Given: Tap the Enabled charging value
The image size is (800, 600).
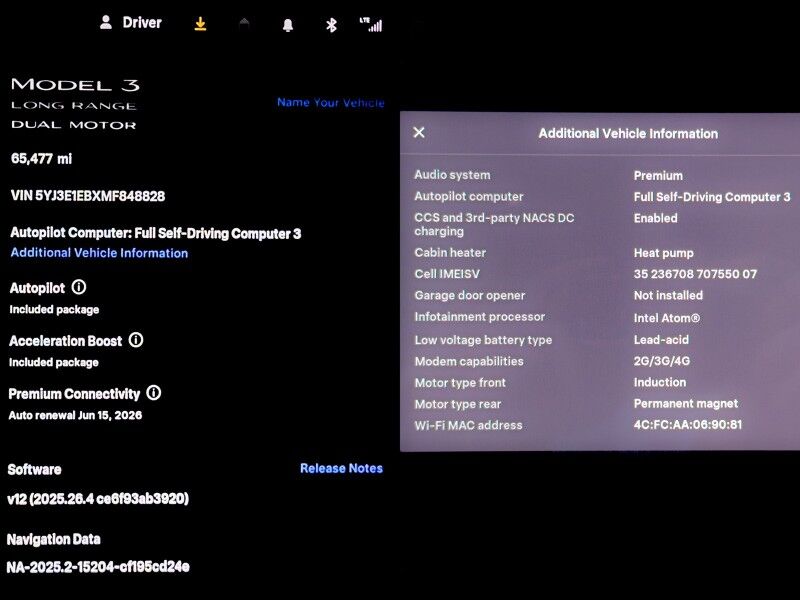Looking at the screenshot, I should [x=656, y=218].
